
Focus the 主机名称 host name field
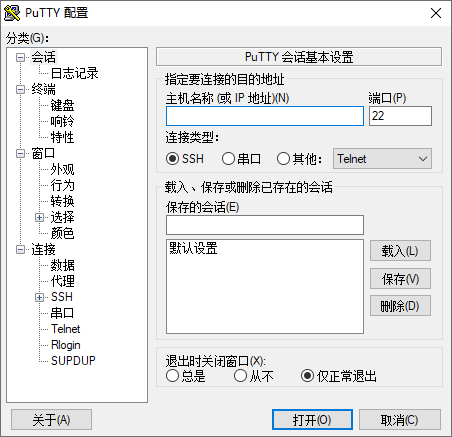coord(265,116)
